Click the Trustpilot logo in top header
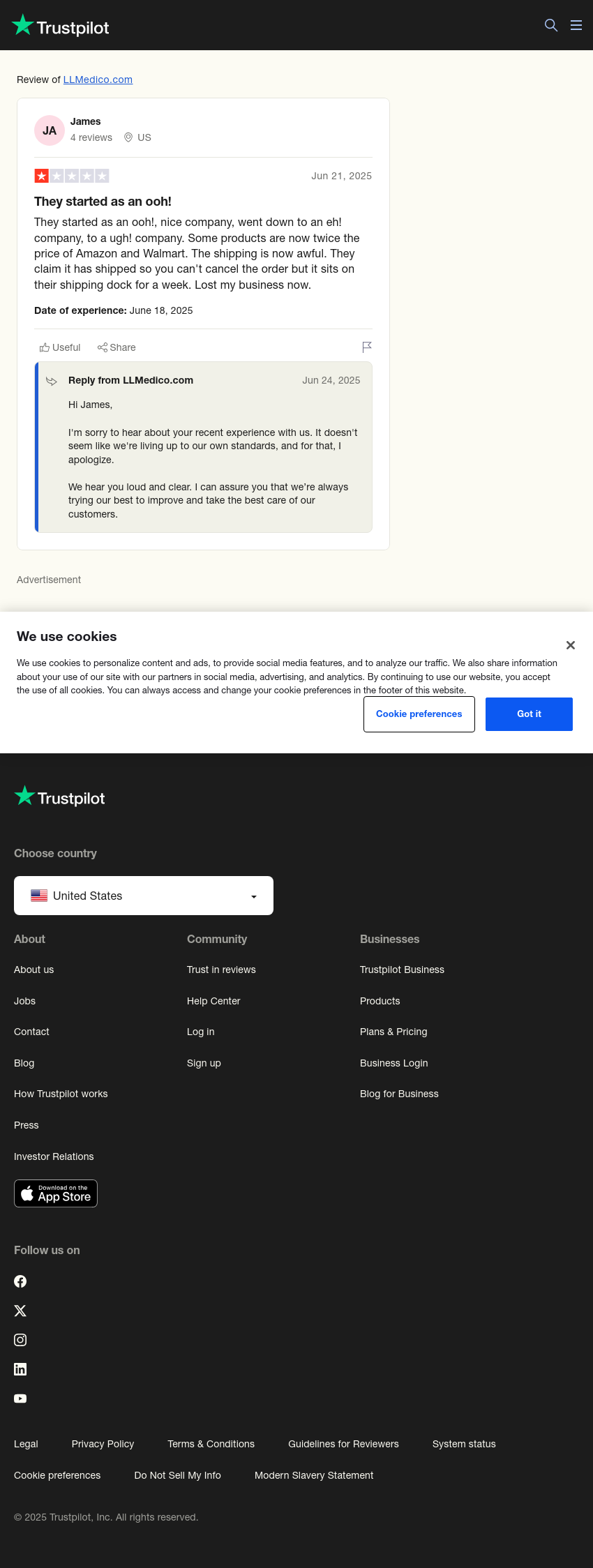Screen dimensions: 593x1568 (61, 26)
